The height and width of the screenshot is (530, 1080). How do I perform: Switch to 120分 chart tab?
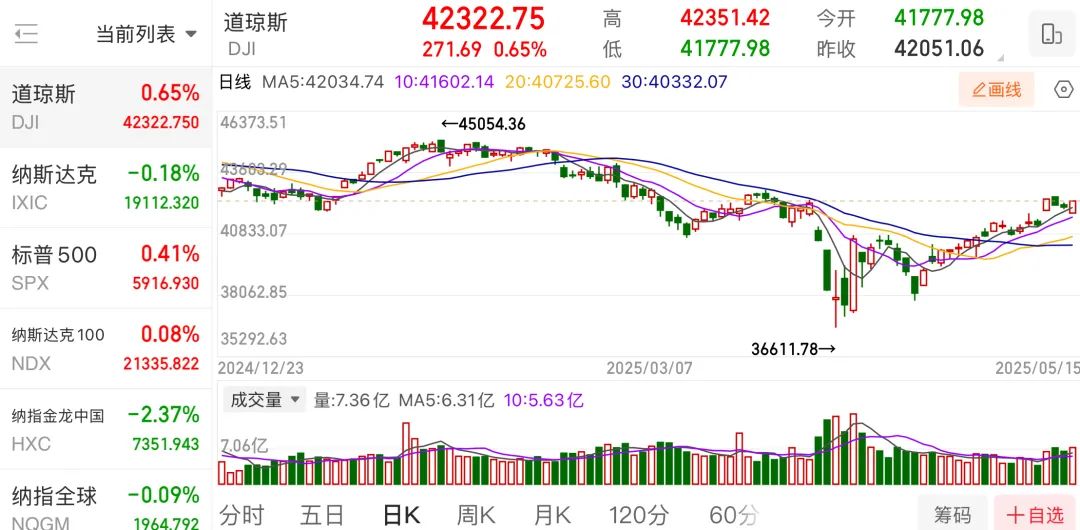[x=638, y=514]
